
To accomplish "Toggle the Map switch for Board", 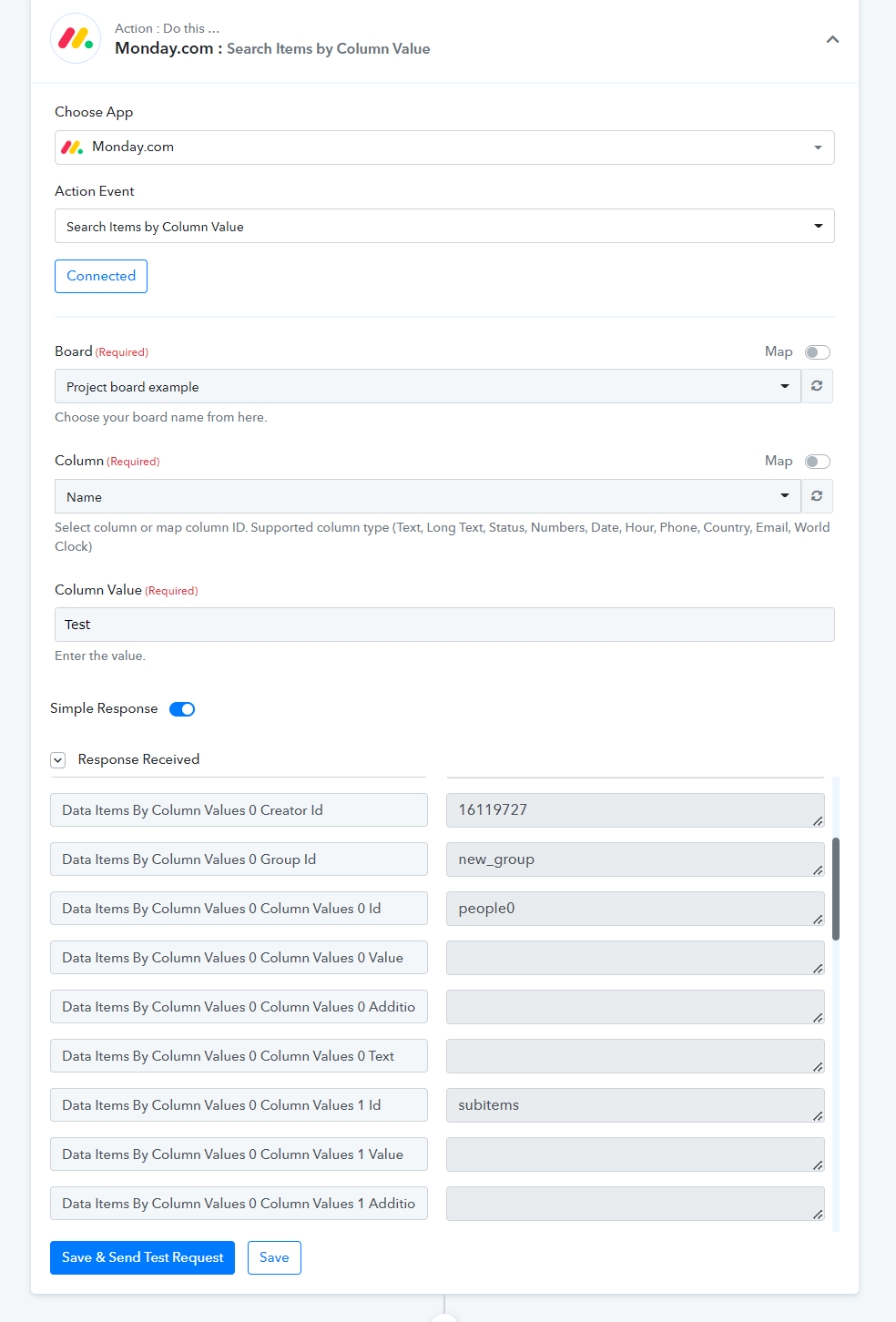I will point(818,352).
